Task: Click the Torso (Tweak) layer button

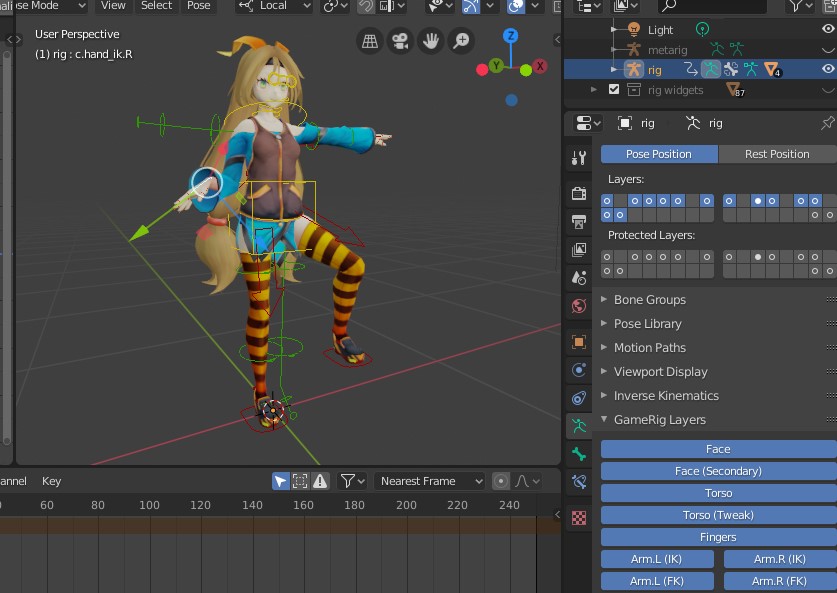Action: [718, 515]
